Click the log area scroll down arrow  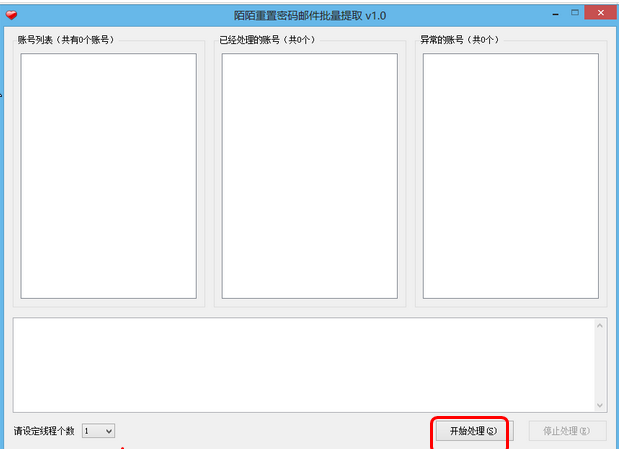click(600, 405)
